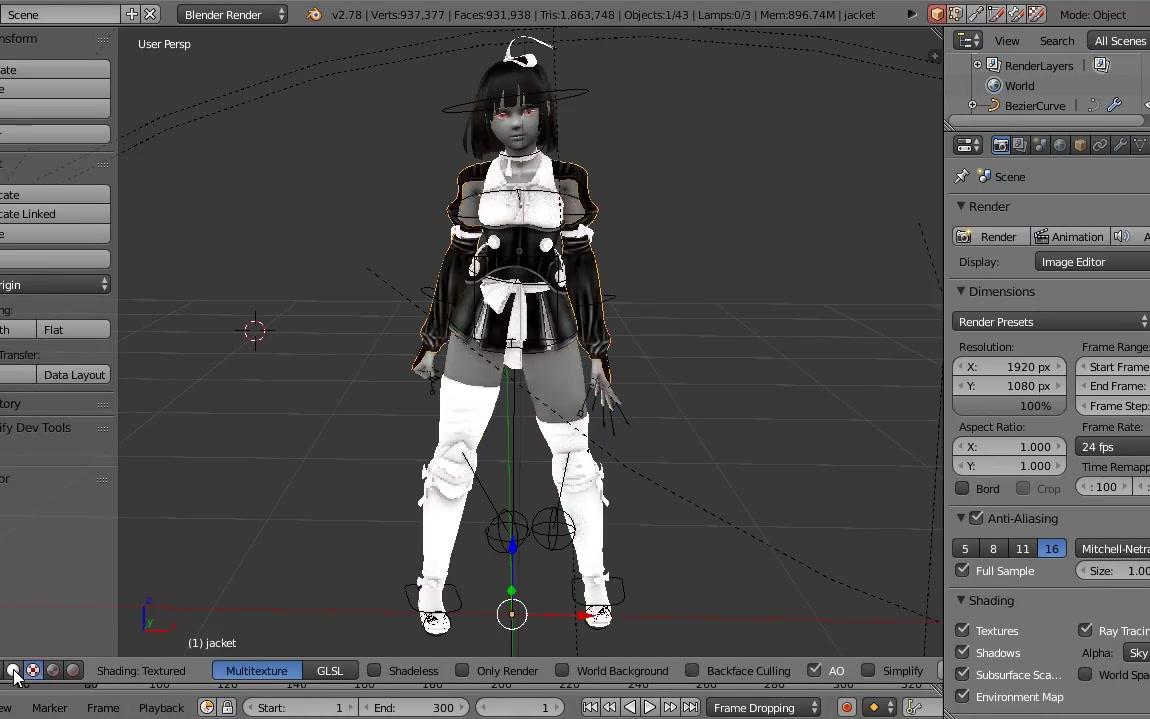This screenshot has width=1150, height=719.
Task: Click the Animation render button
Action: (x=1069, y=236)
